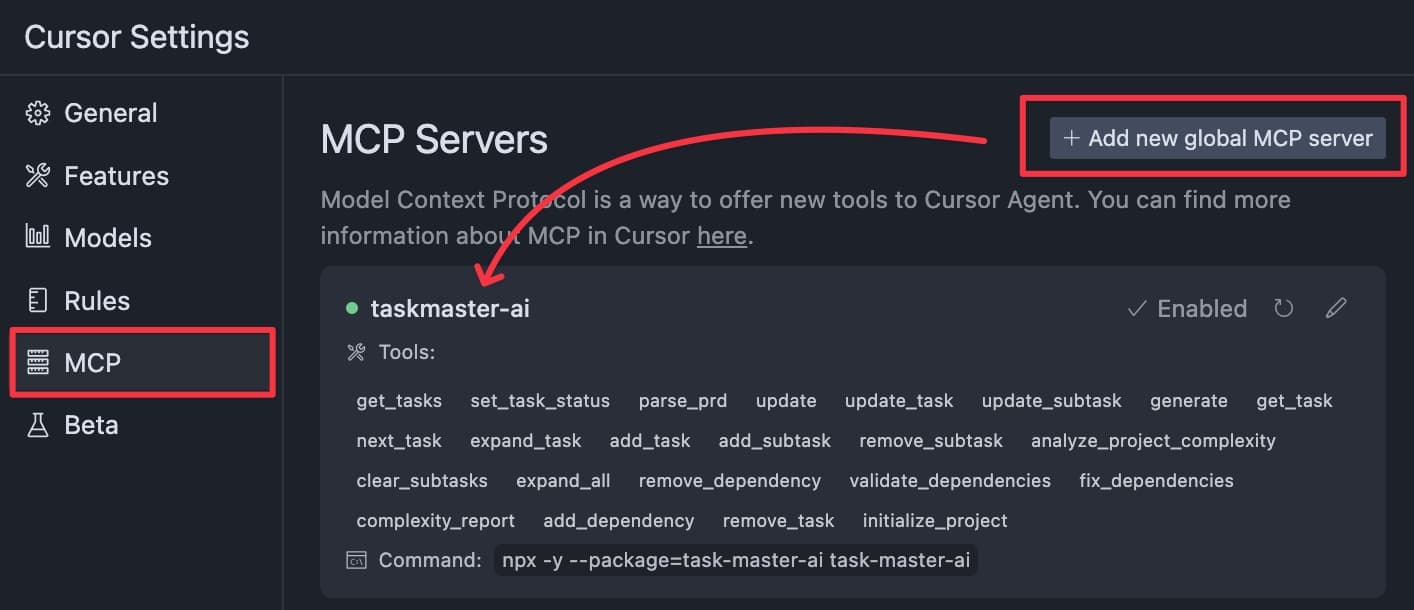Toggle the taskmaster-ai Enabled state
Screen dimensions: 1414x610
[x=1187, y=309]
